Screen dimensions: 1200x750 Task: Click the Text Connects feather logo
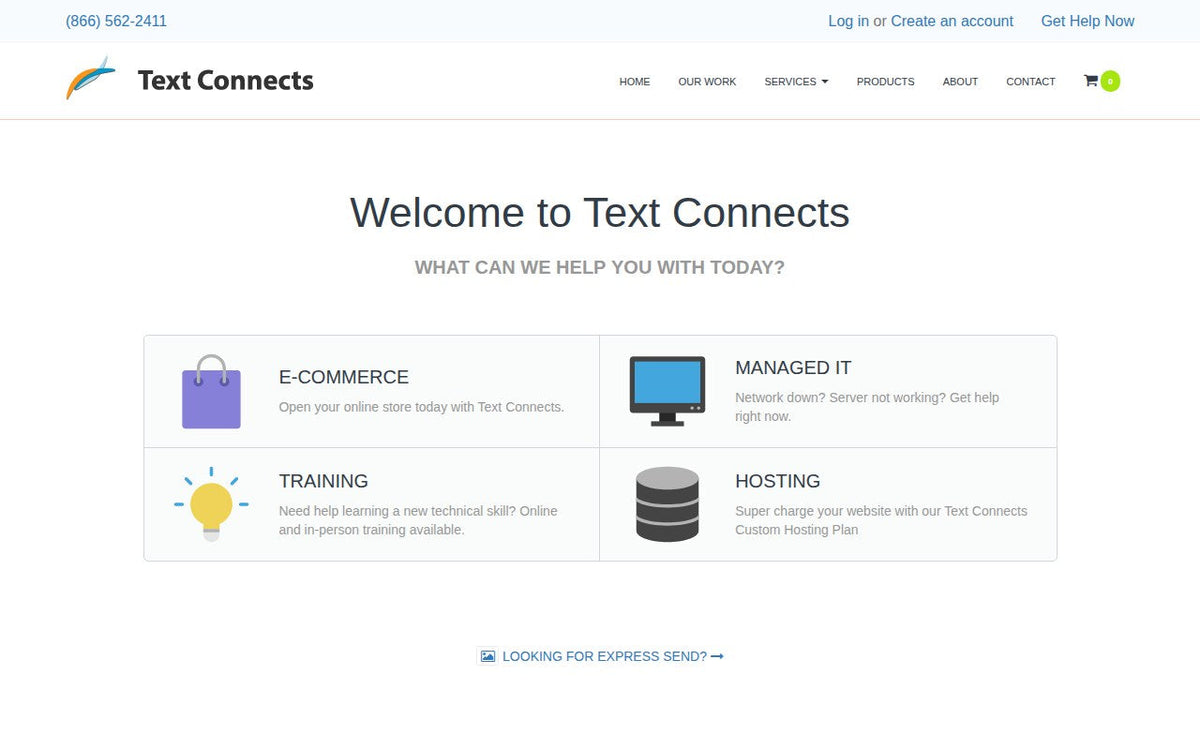(90, 78)
